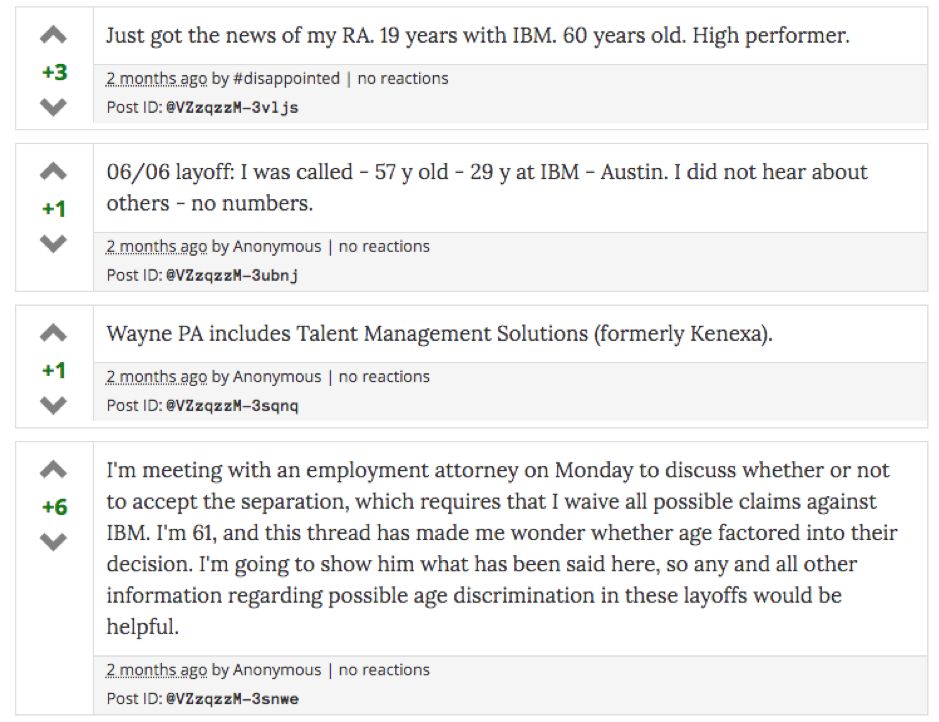The image size is (939, 722).
Task: Click '2 months ago' on Austin layoff post
Action: (x=156, y=246)
